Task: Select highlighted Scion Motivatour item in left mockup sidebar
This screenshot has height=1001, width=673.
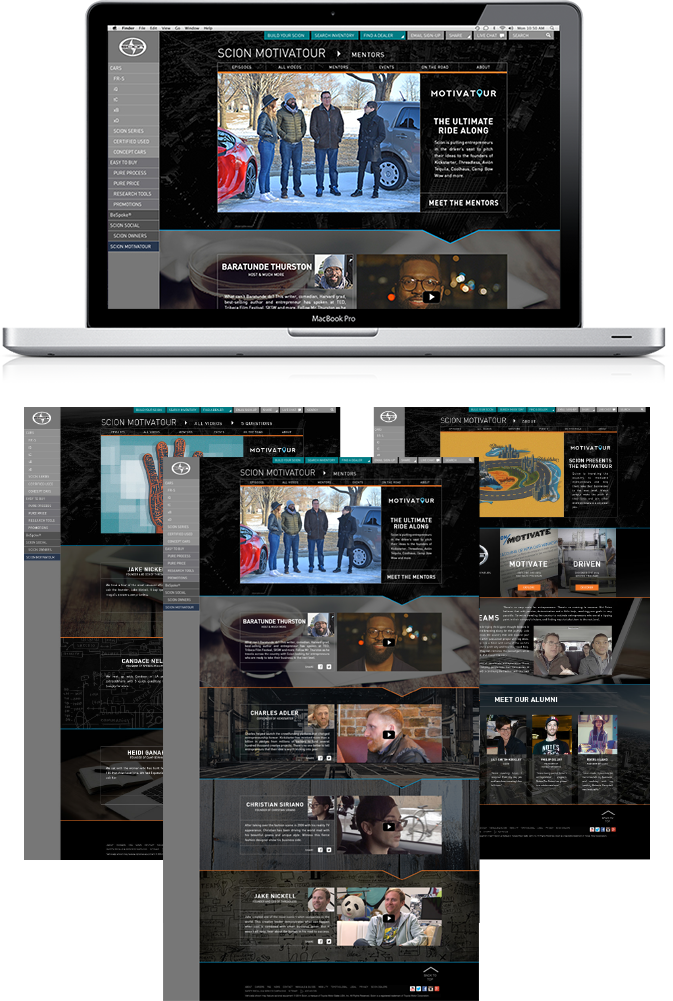Action: [42, 557]
